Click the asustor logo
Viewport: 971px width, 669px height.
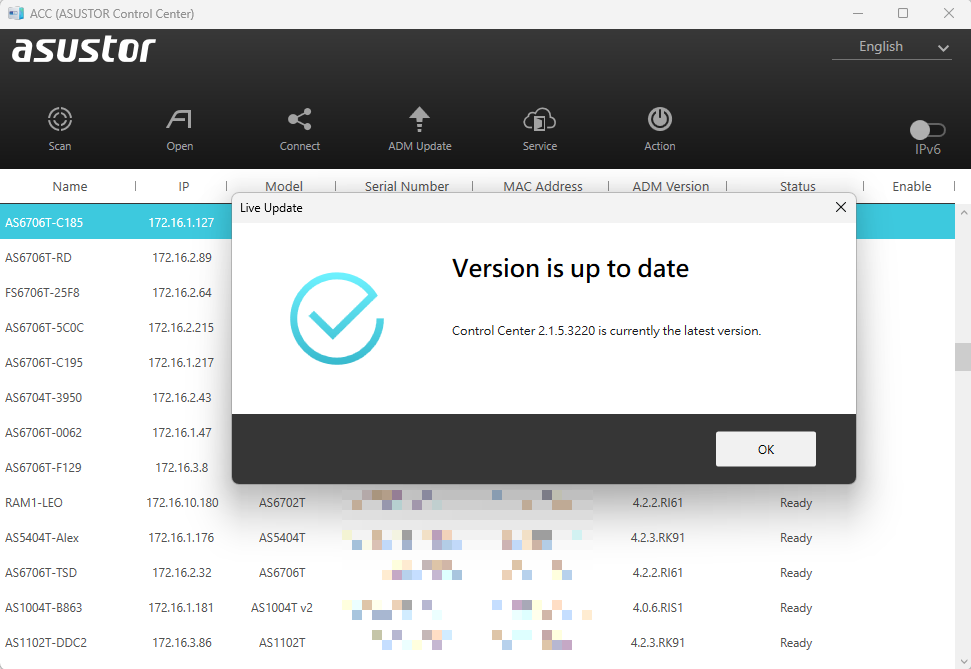click(x=84, y=49)
